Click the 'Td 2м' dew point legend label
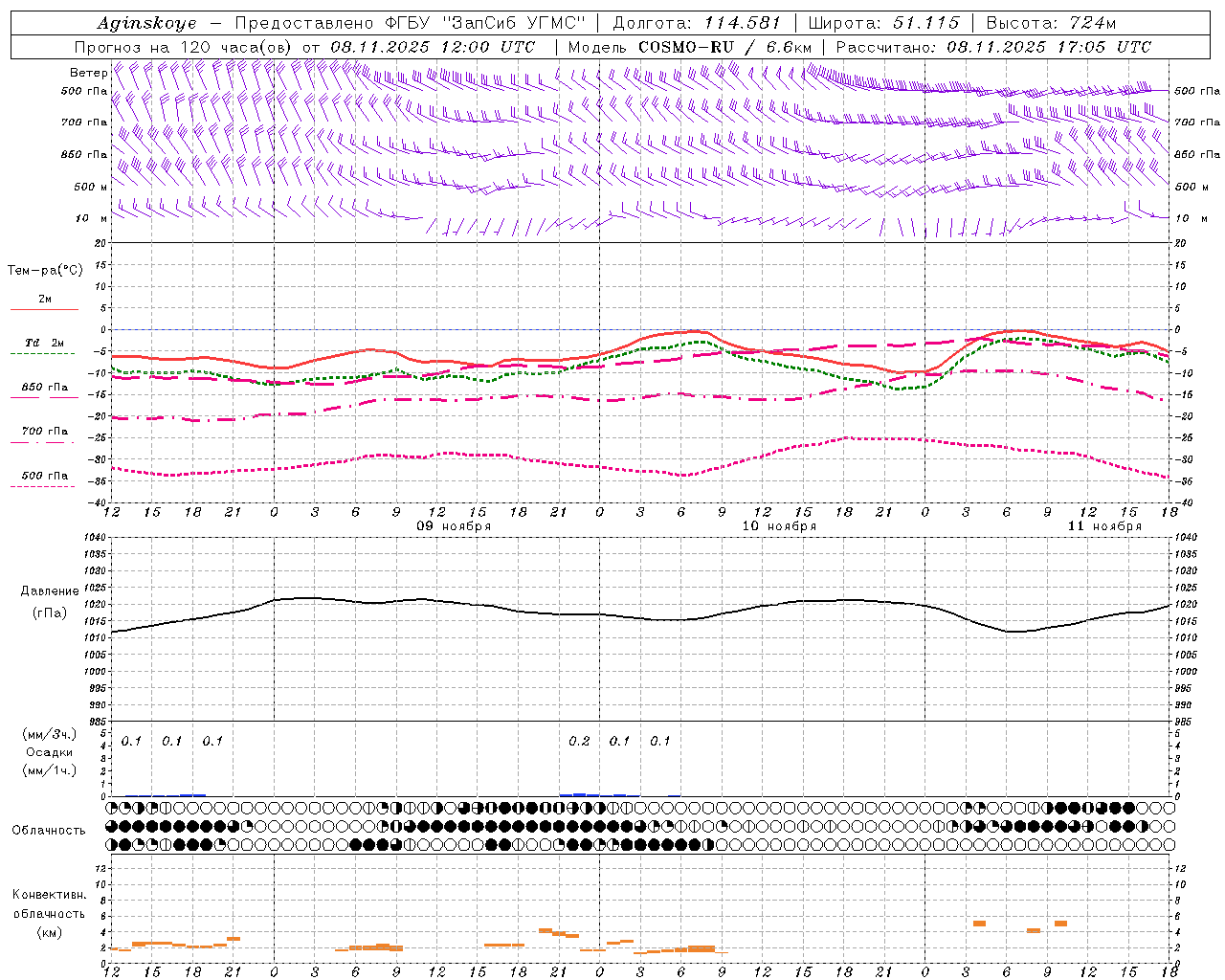1225x980 pixels. pyautogui.click(x=45, y=343)
